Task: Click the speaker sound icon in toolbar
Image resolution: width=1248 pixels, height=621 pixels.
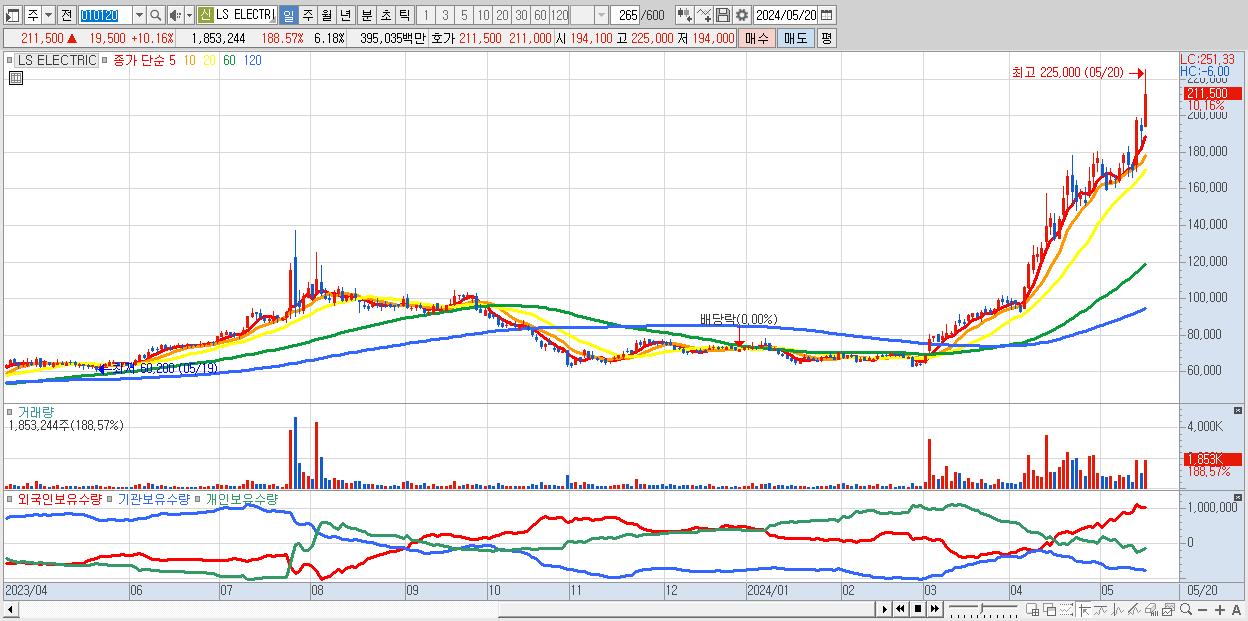Action: point(175,15)
